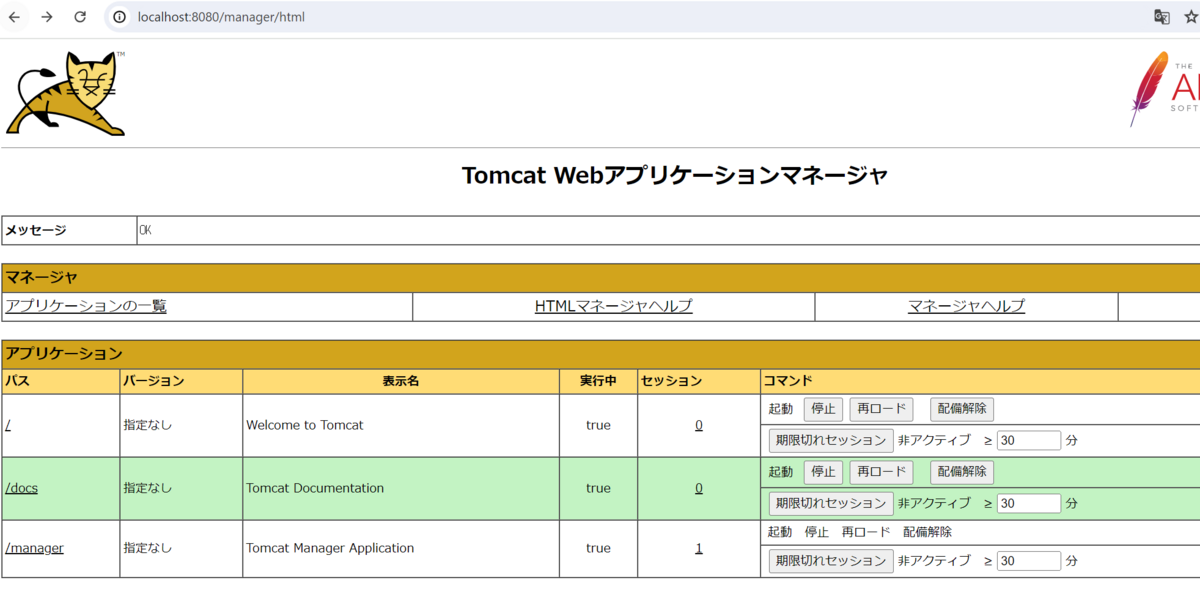Expire sessions for Welcome to Tomcat row
The width and height of the screenshot is (1200, 594).
coord(831,440)
